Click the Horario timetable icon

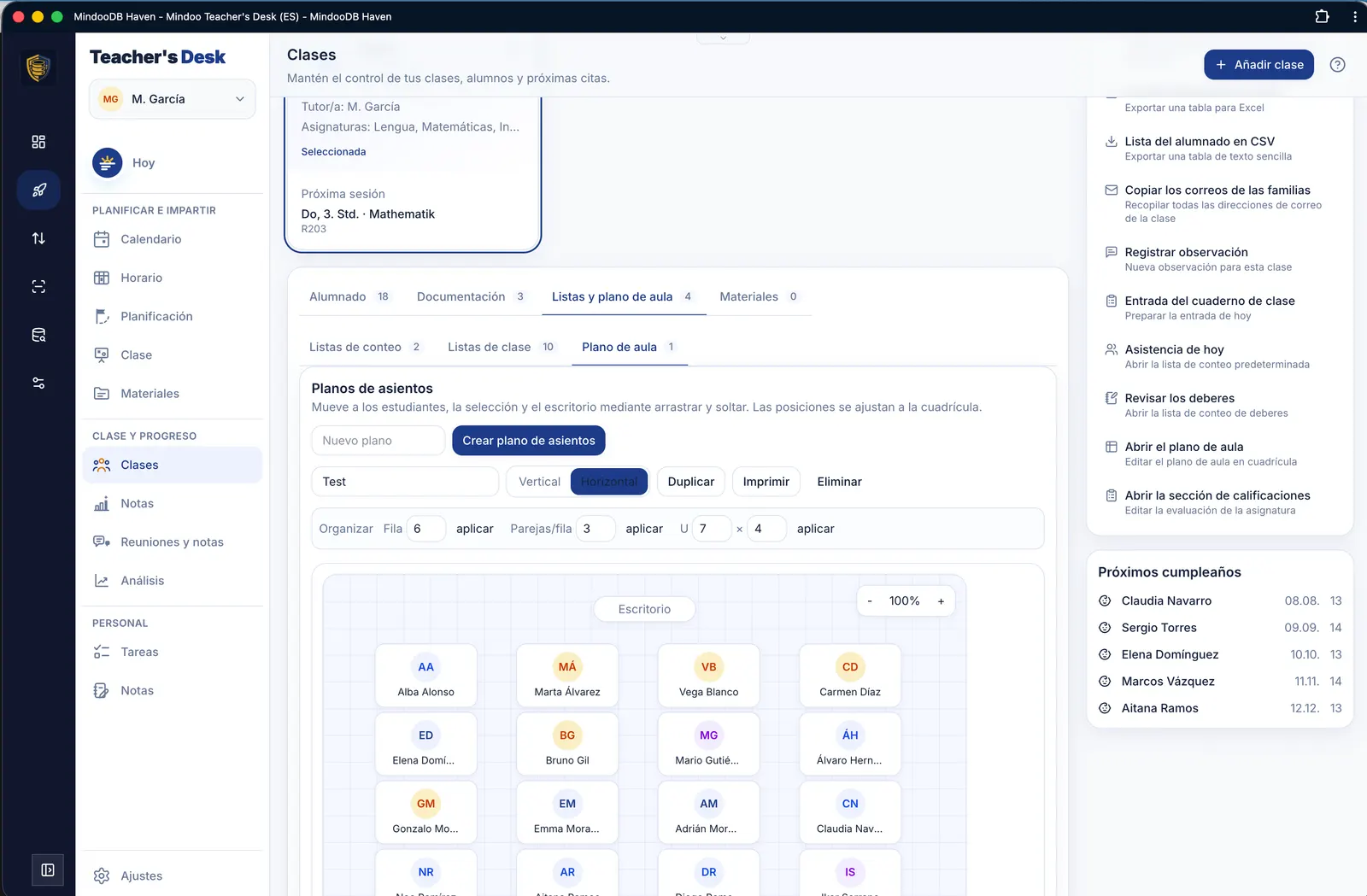102,278
